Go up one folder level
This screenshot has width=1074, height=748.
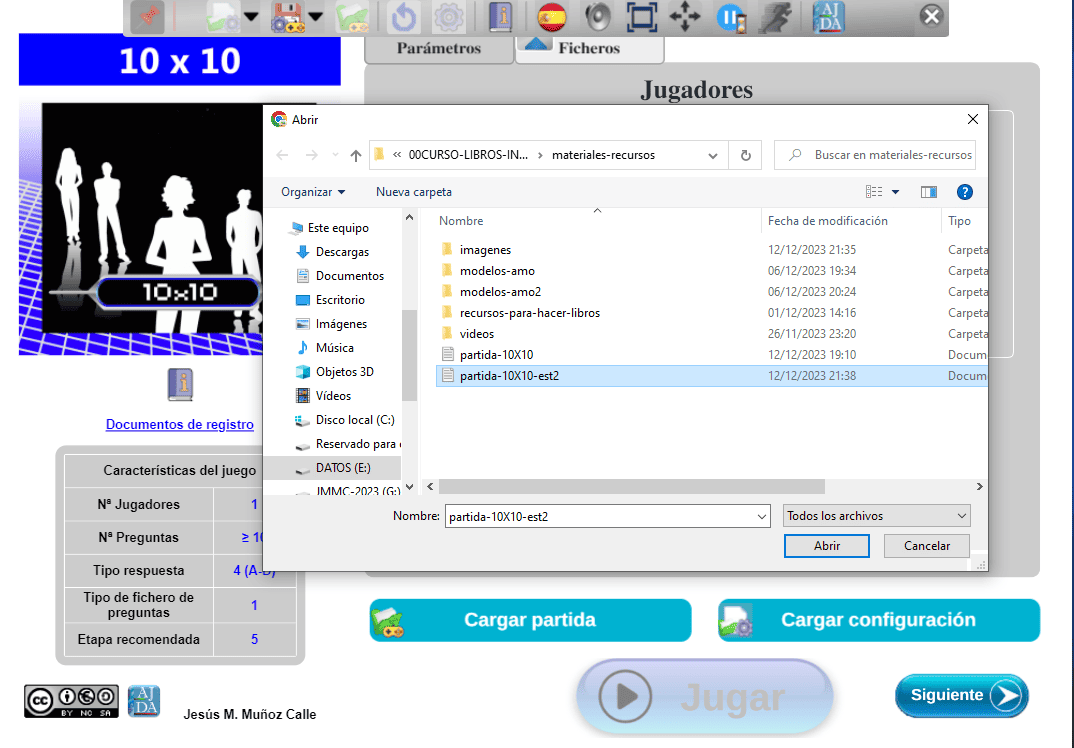click(356, 155)
